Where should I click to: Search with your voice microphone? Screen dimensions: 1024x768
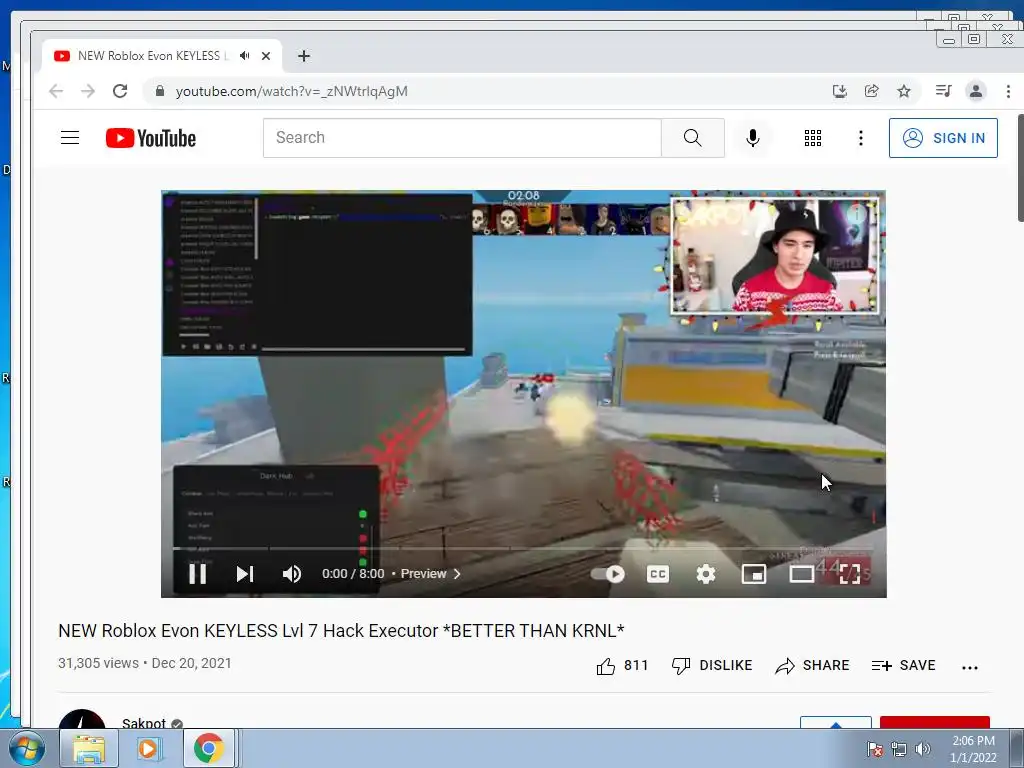(752, 138)
